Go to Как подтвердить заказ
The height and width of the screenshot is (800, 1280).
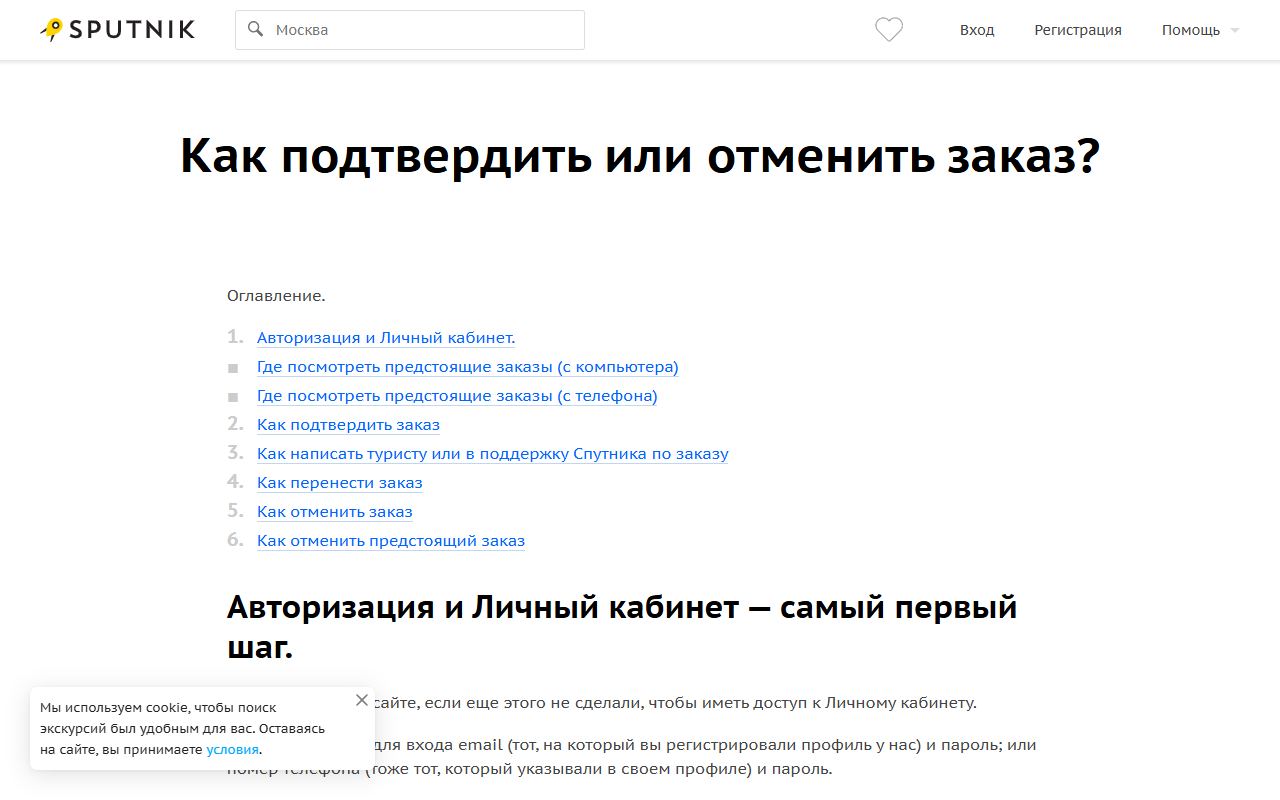click(348, 425)
